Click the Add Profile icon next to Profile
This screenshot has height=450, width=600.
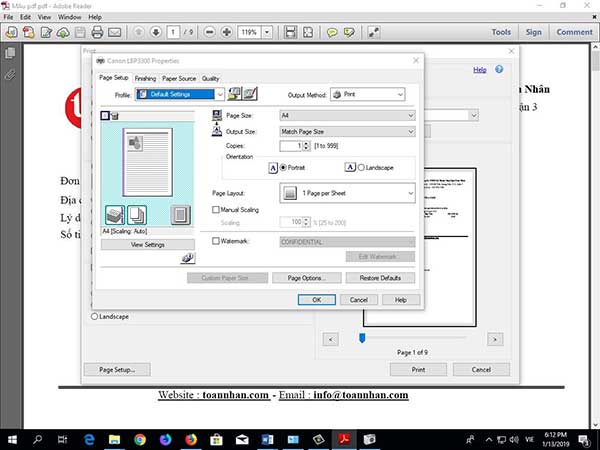(x=235, y=94)
